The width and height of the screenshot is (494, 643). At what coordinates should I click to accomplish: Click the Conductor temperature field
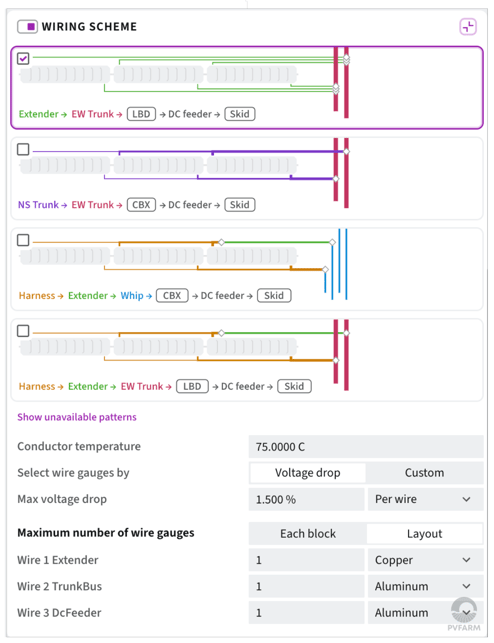tap(366, 447)
